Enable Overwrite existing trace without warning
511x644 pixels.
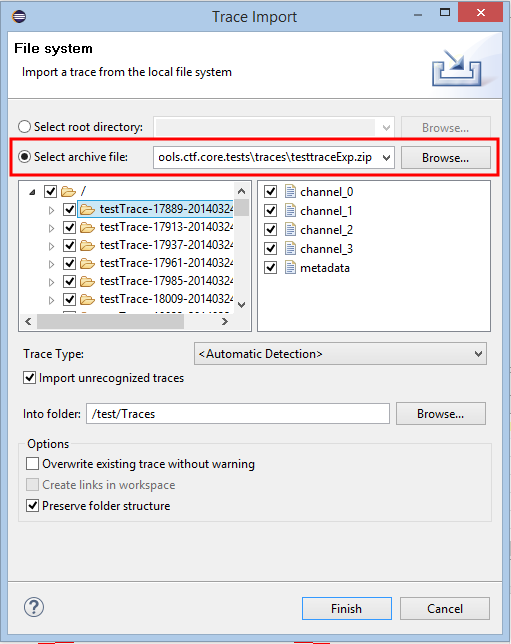32,464
